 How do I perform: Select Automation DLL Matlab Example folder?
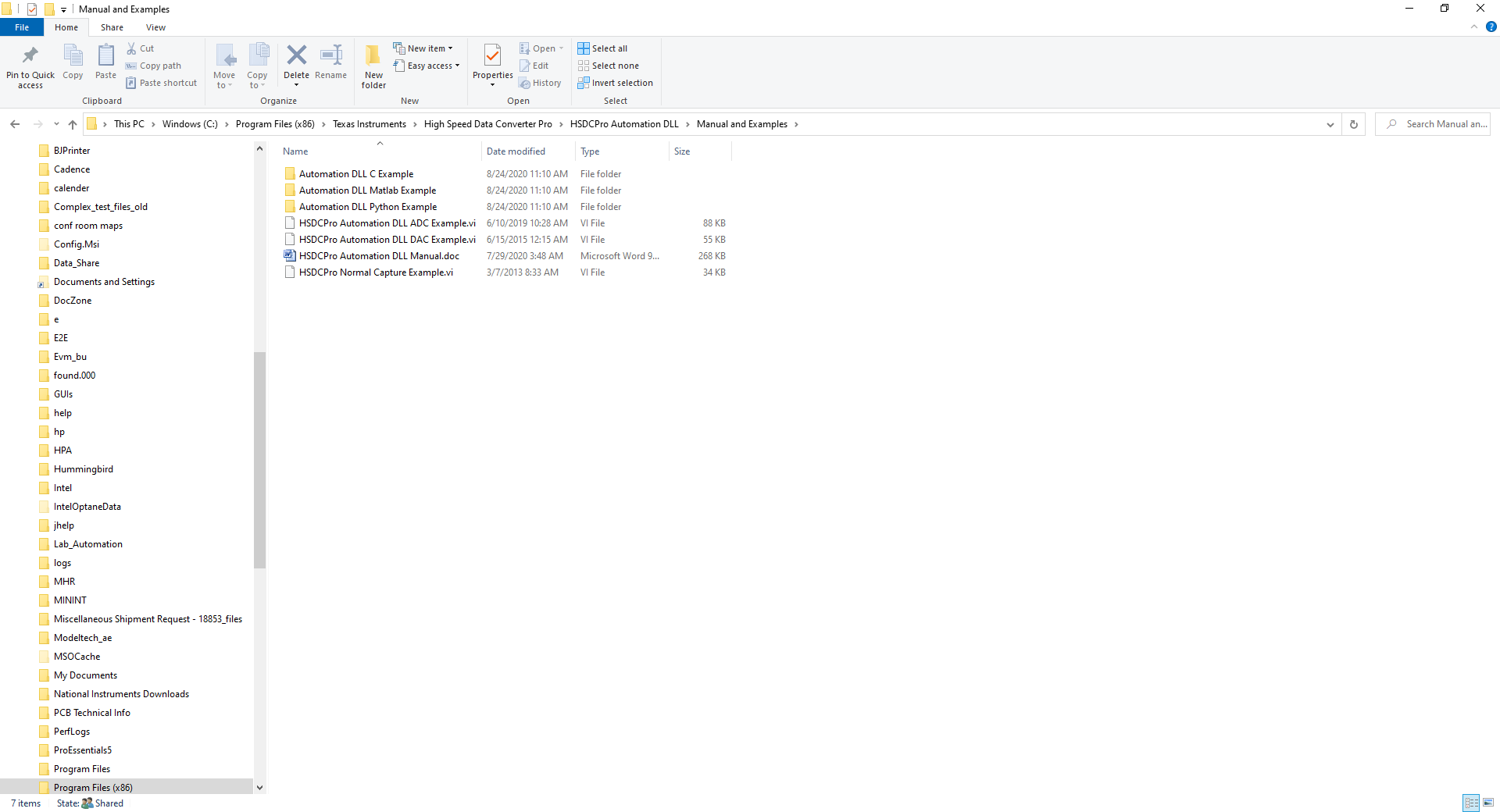tap(367, 191)
